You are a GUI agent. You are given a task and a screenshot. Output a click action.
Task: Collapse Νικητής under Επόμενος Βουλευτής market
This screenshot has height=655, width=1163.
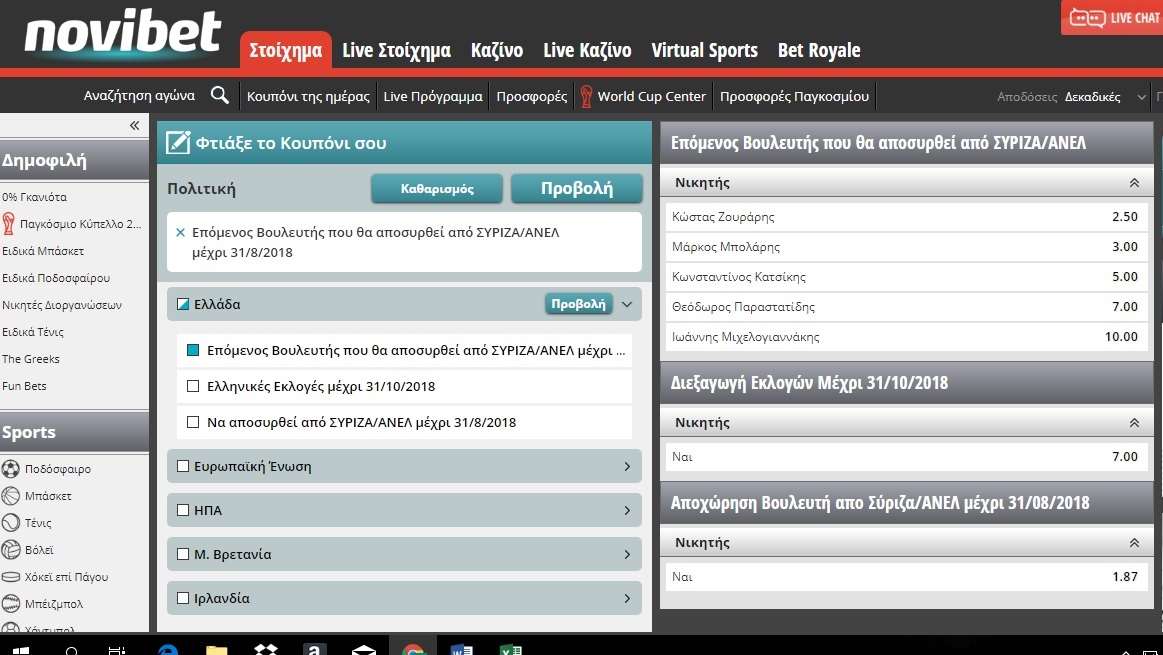tap(1133, 182)
